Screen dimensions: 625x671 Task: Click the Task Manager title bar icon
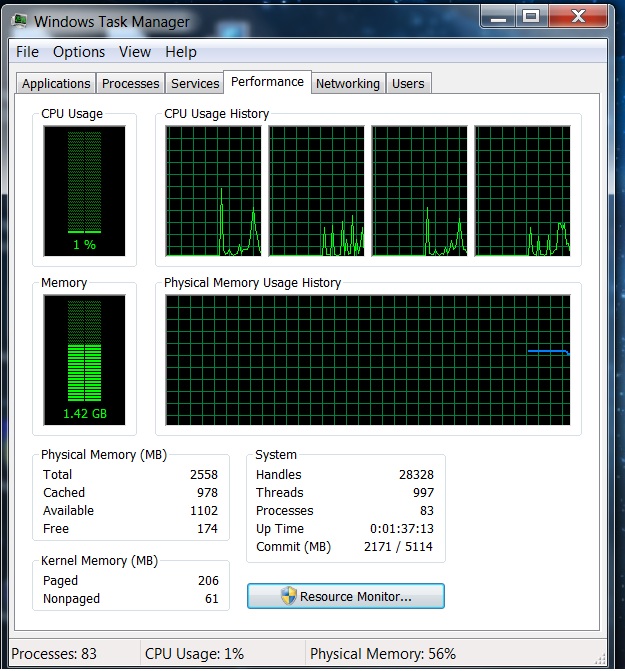coord(20,21)
